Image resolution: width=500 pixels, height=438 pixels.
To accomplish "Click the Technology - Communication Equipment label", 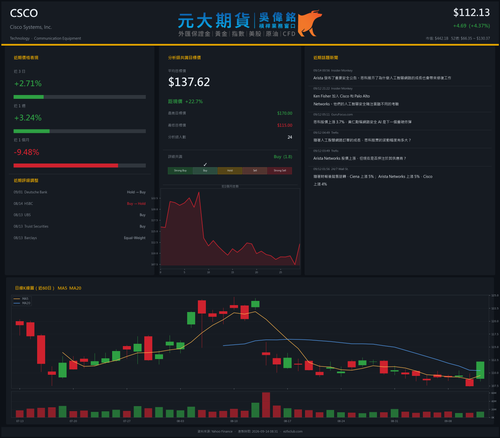I will point(45,38).
